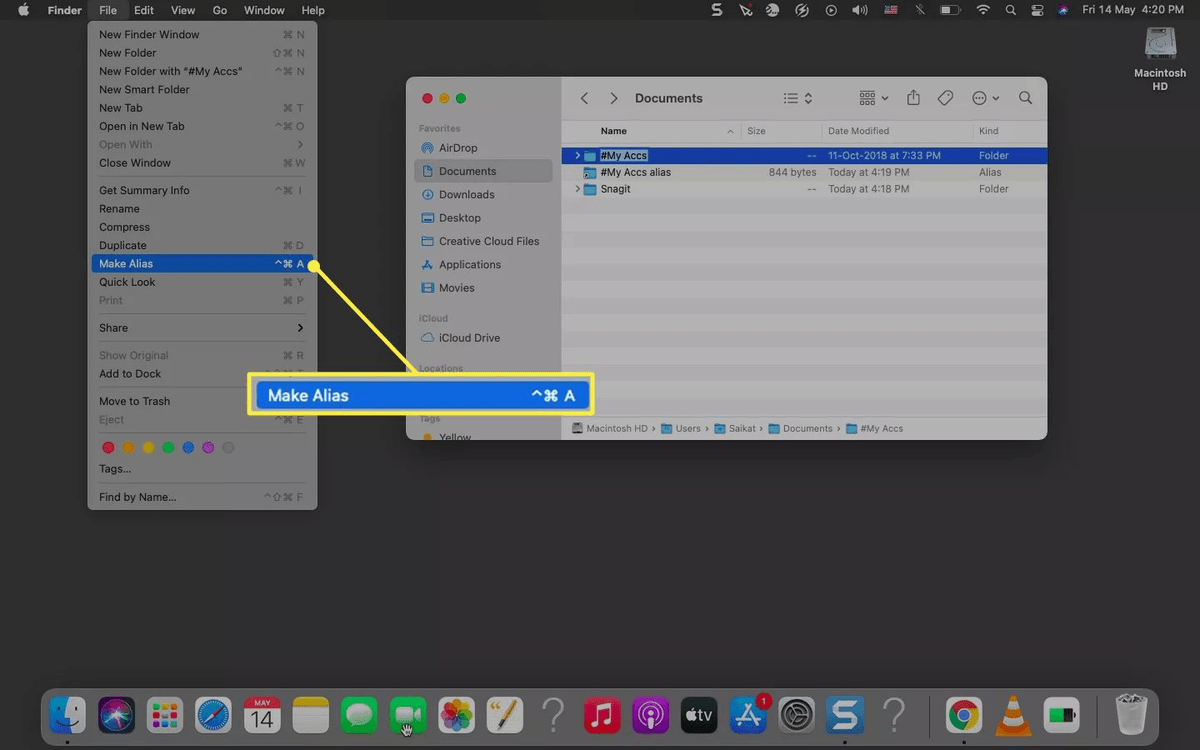This screenshot has height=750, width=1200.
Task: Toggle Wi-Fi status in the menu bar
Action: (x=983, y=10)
